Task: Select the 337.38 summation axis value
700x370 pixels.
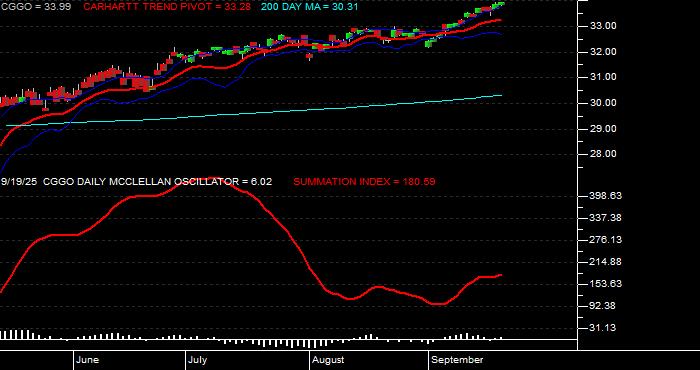Action: (606, 218)
